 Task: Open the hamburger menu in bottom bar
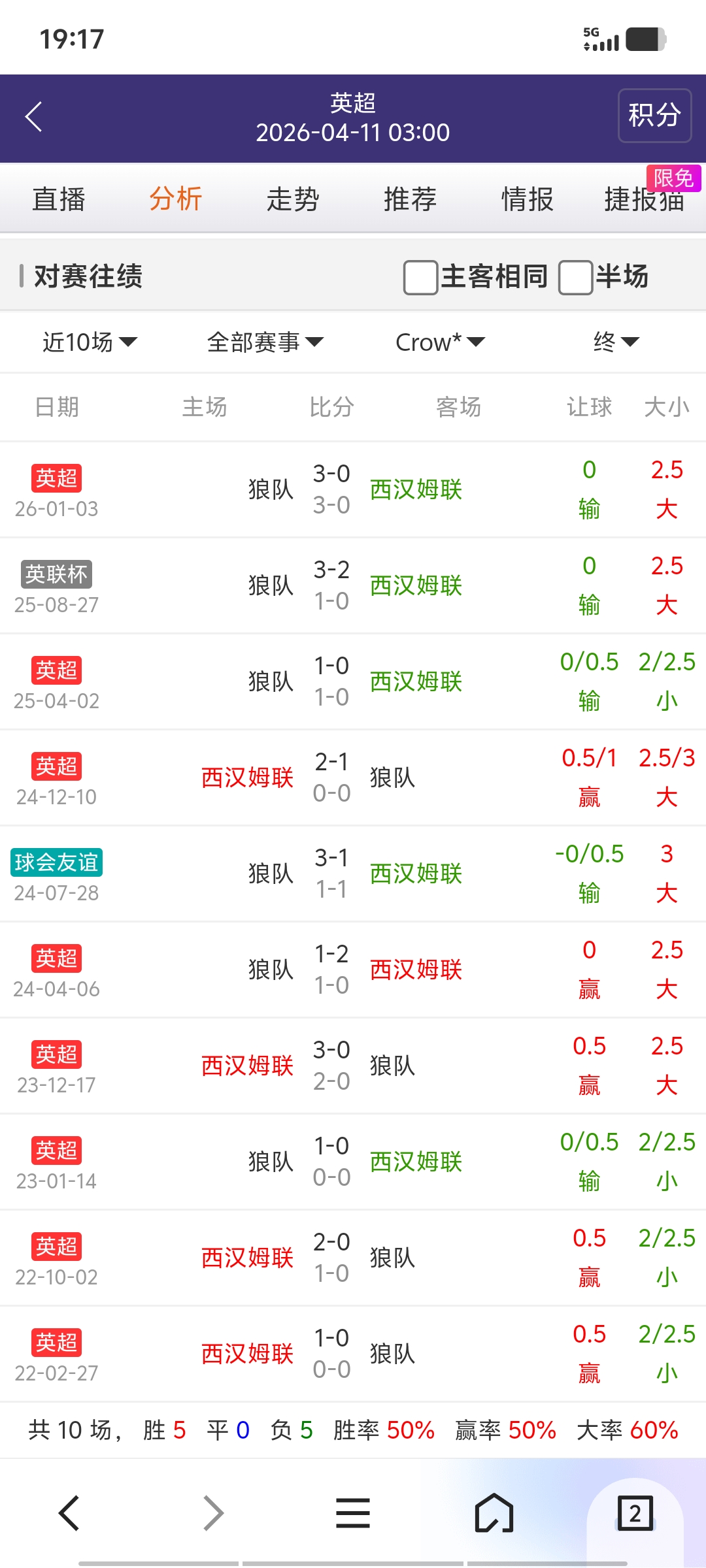(x=353, y=1513)
